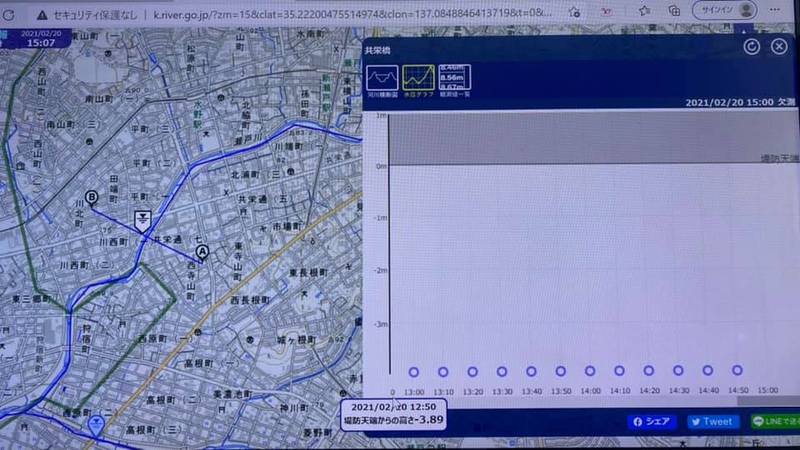Open the river cross-section view icon
This screenshot has height=450, width=800.
pos(382,78)
